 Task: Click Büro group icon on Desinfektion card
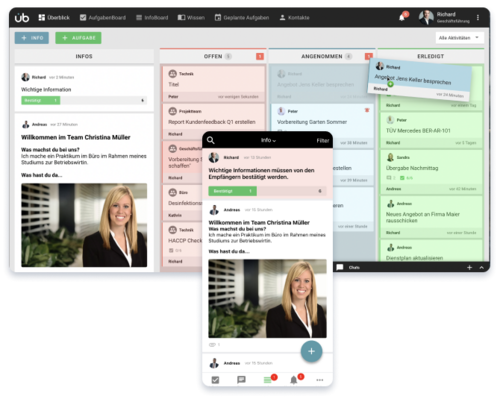(x=172, y=192)
